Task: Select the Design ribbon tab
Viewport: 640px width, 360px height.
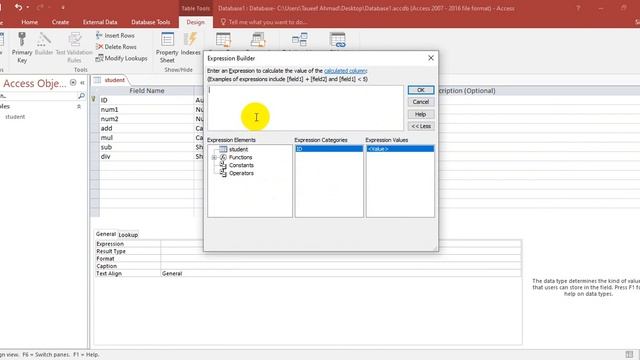Action: 196,22
